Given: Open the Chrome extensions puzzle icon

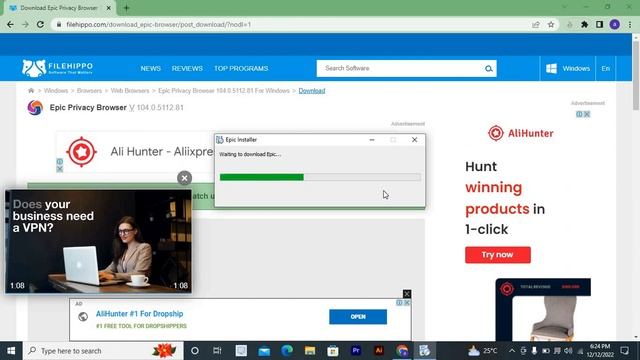Looking at the screenshot, I should coord(584,24).
